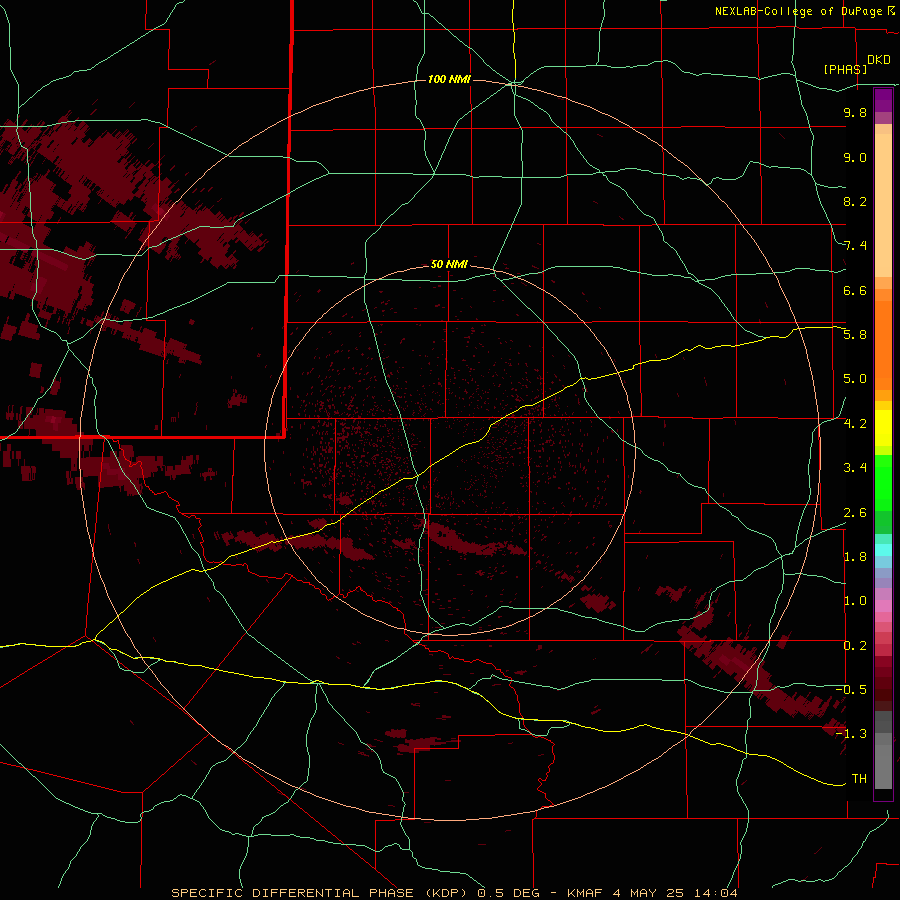The image size is (900, 900).
Task: Click the peach swatch of the color scale
Action: [x=883, y=201]
